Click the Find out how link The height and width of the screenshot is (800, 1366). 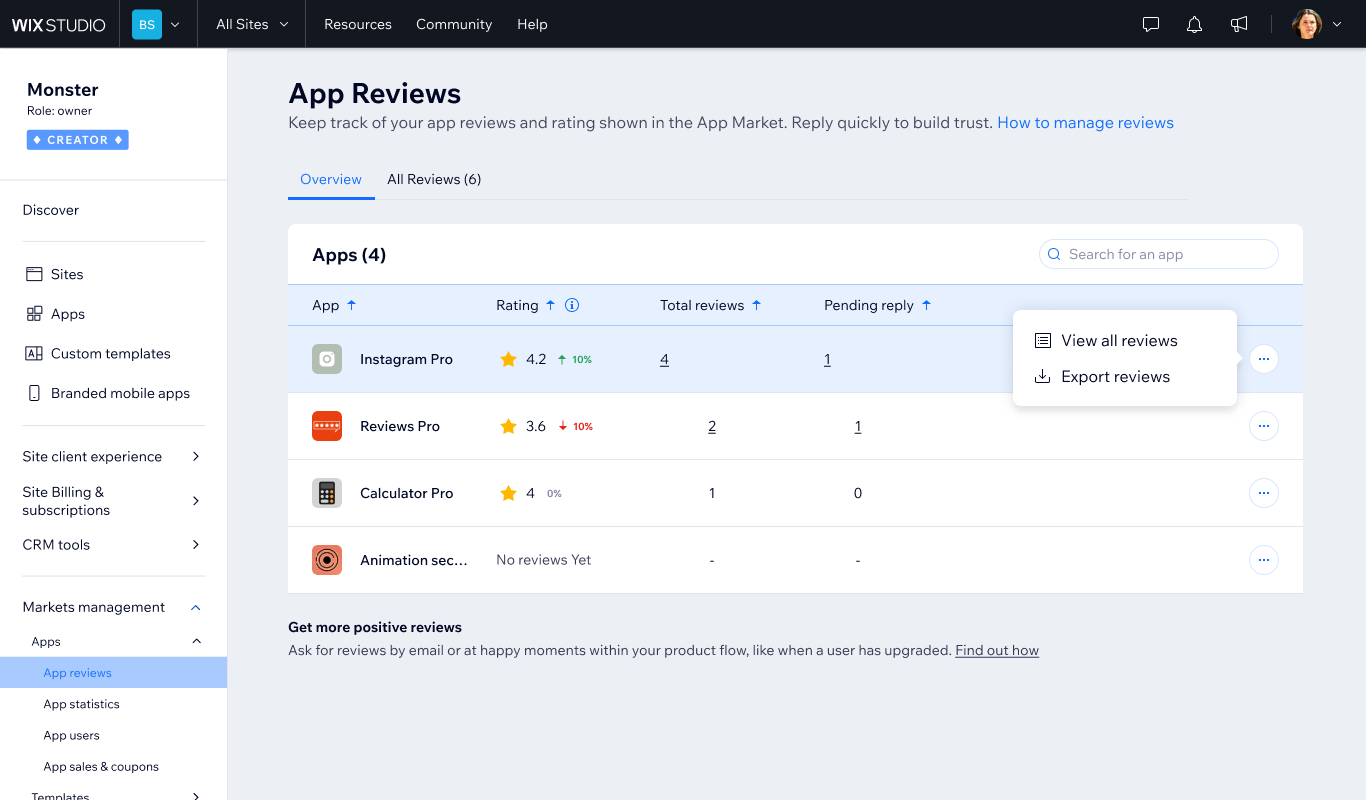(997, 650)
